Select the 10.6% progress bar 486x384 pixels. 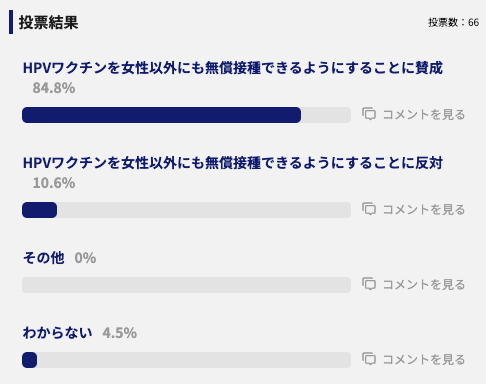click(186, 210)
